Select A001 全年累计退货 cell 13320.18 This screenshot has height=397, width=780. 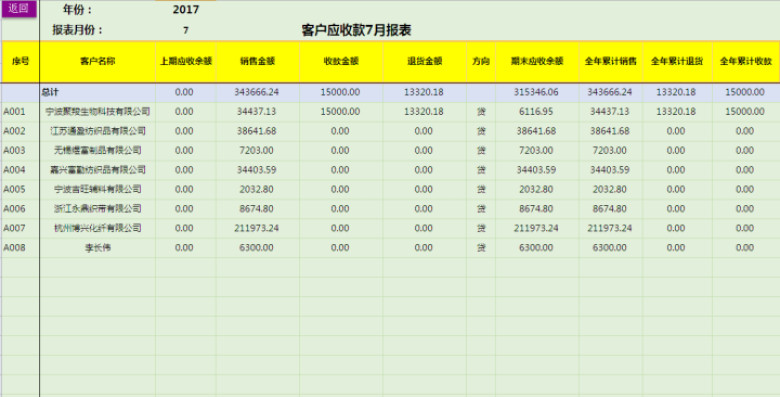(677, 112)
